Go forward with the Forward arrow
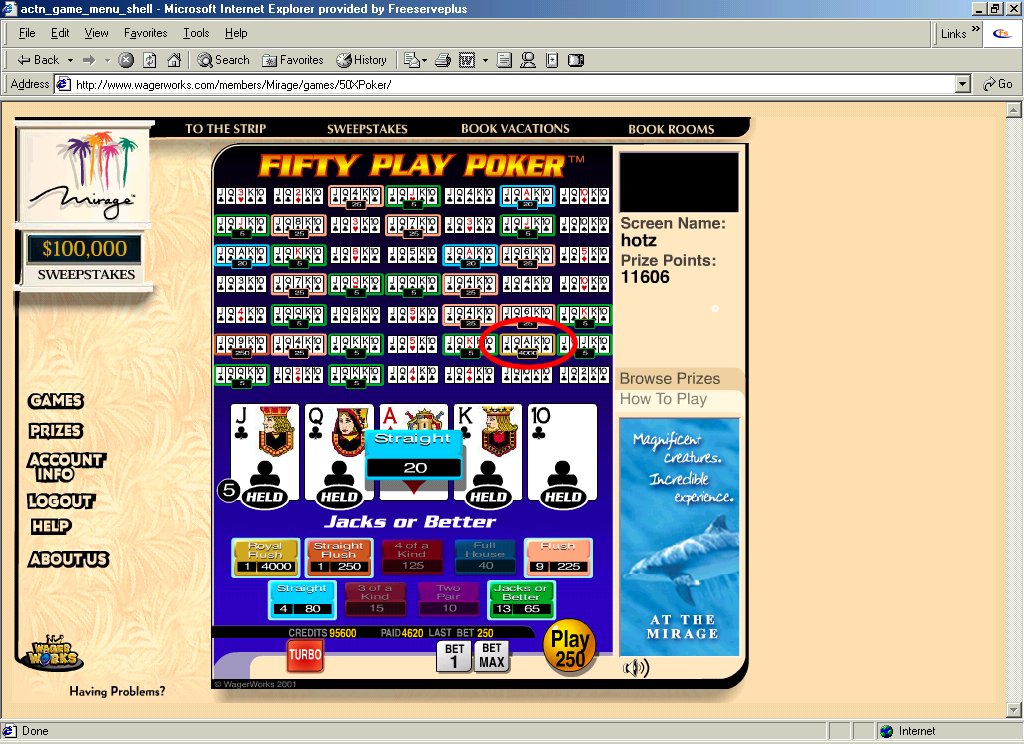Viewport: 1024px width, 744px height. click(x=89, y=60)
